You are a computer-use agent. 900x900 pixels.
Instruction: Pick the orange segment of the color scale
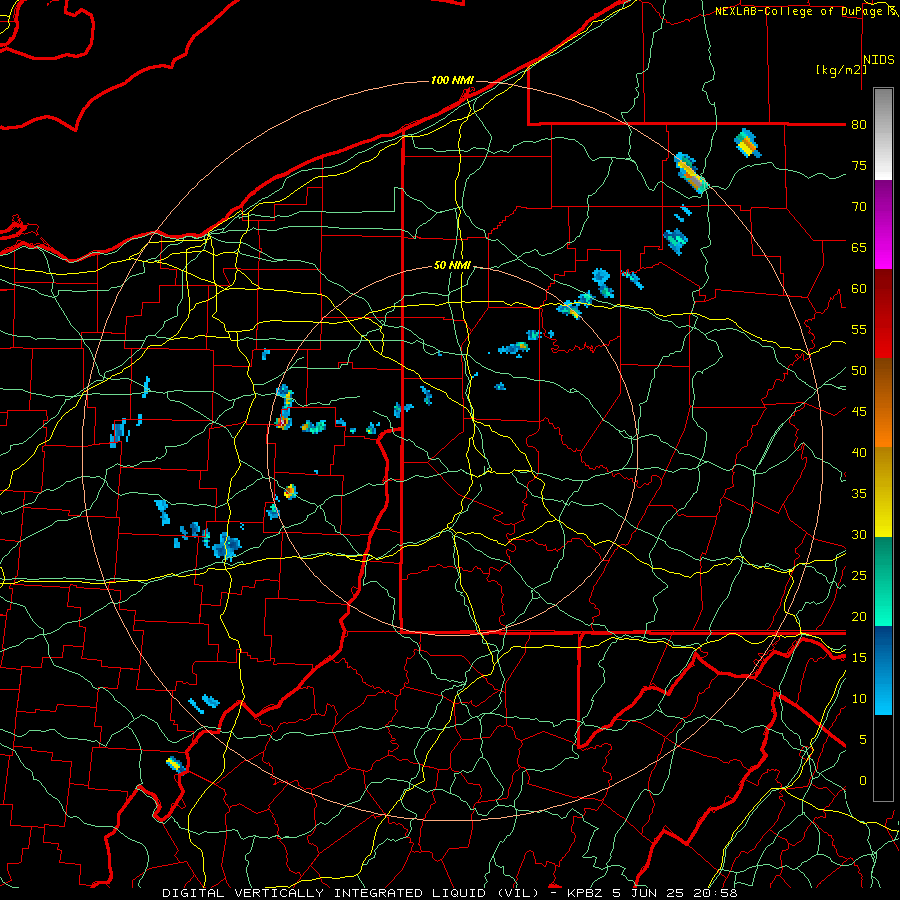point(883,425)
